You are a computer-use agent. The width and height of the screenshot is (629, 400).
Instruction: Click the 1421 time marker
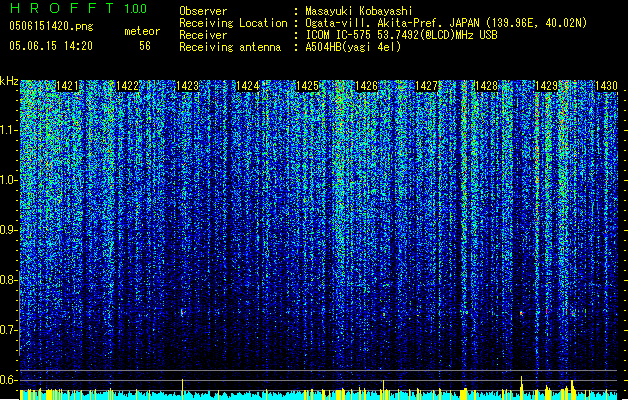coord(67,86)
